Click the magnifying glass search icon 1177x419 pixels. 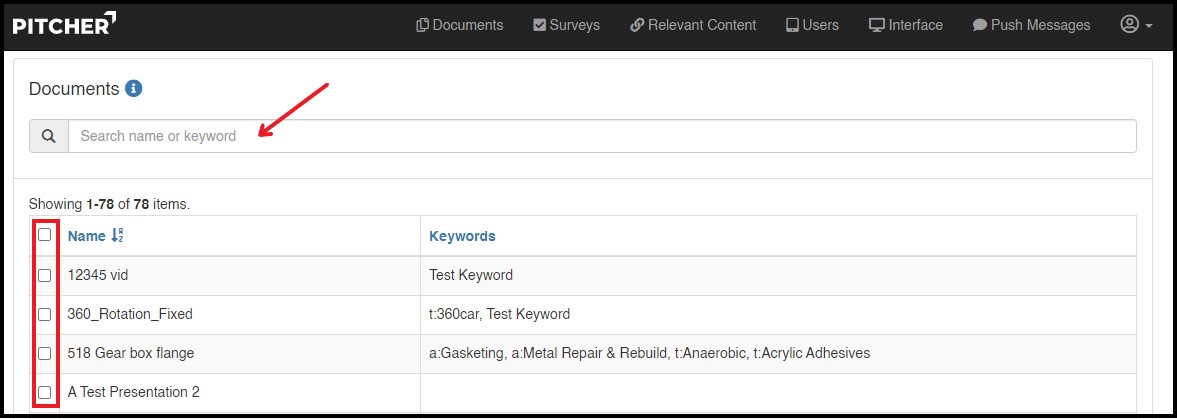48,136
